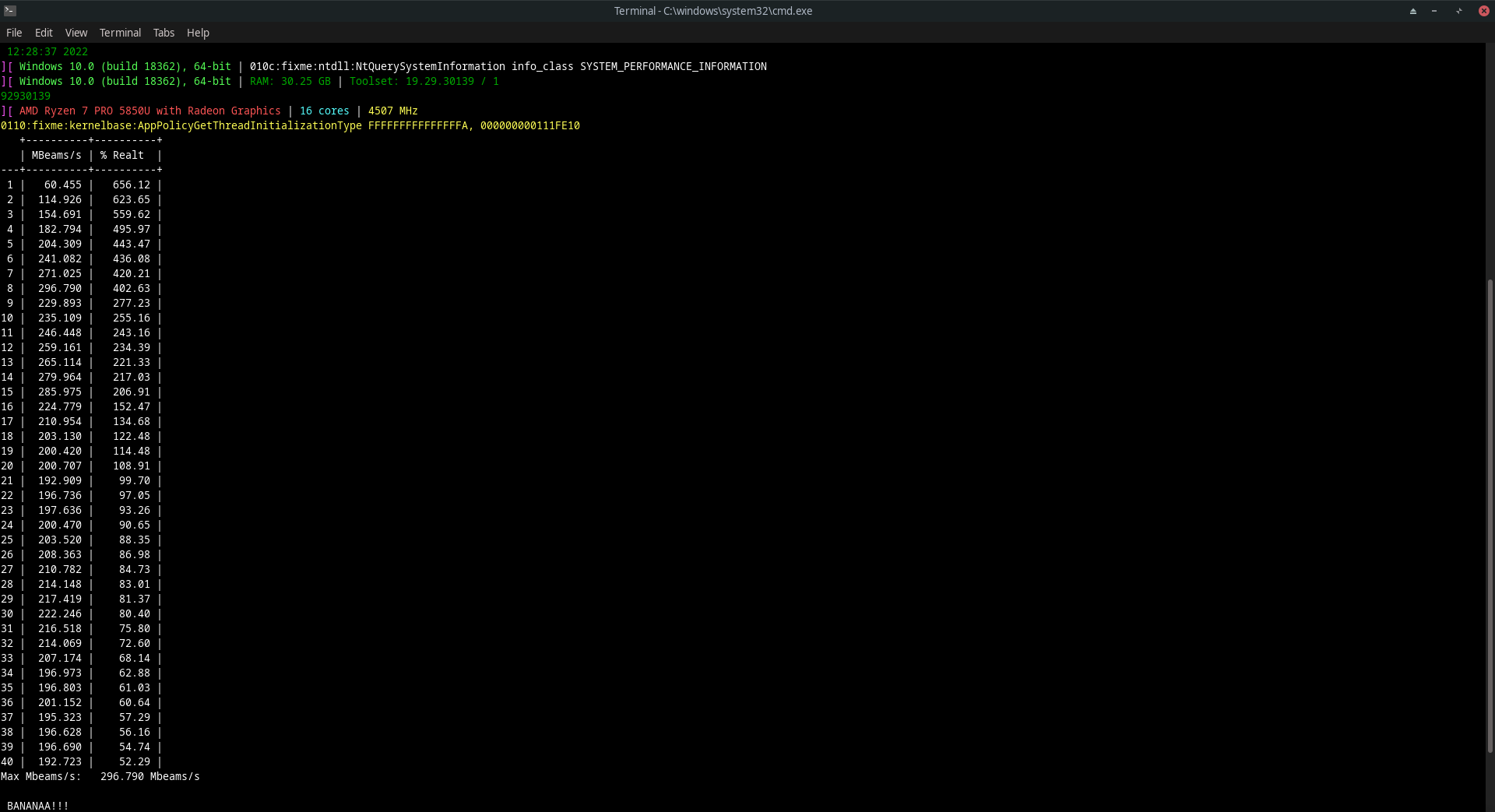Click 'RAM: 30.25 GB' text
Image resolution: width=1495 pixels, height=812 pixels.
coord(290,81)
